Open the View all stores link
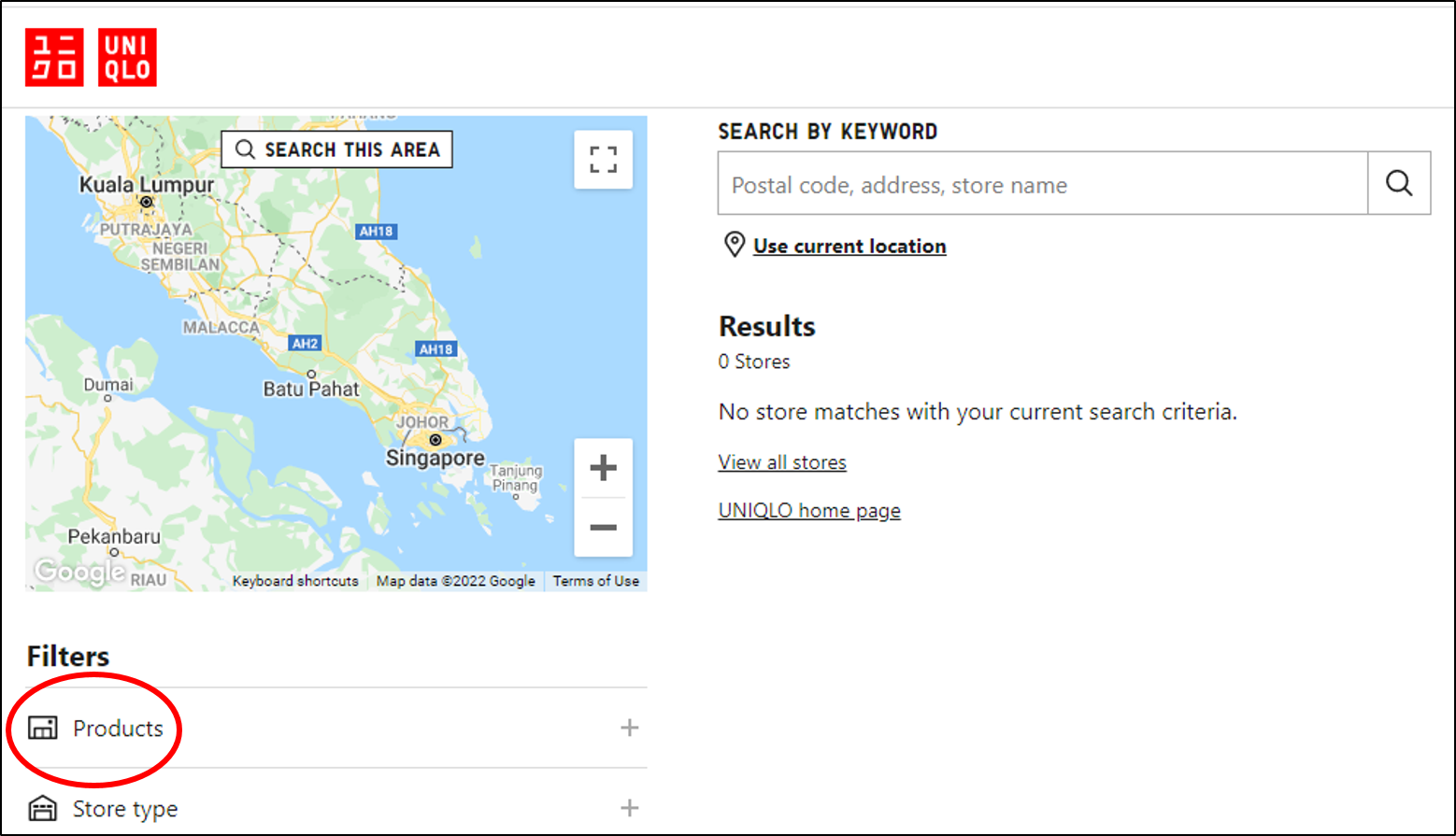1456x836 pixels. (x=781, y=462)
